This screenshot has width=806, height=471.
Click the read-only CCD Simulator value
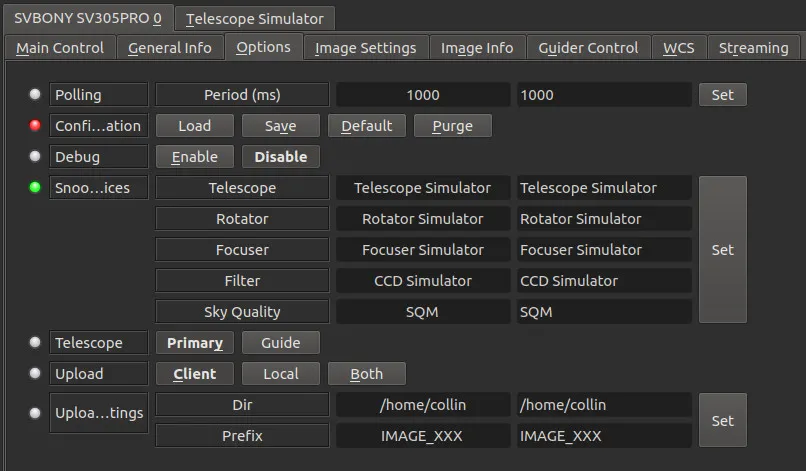coord(423,281)
